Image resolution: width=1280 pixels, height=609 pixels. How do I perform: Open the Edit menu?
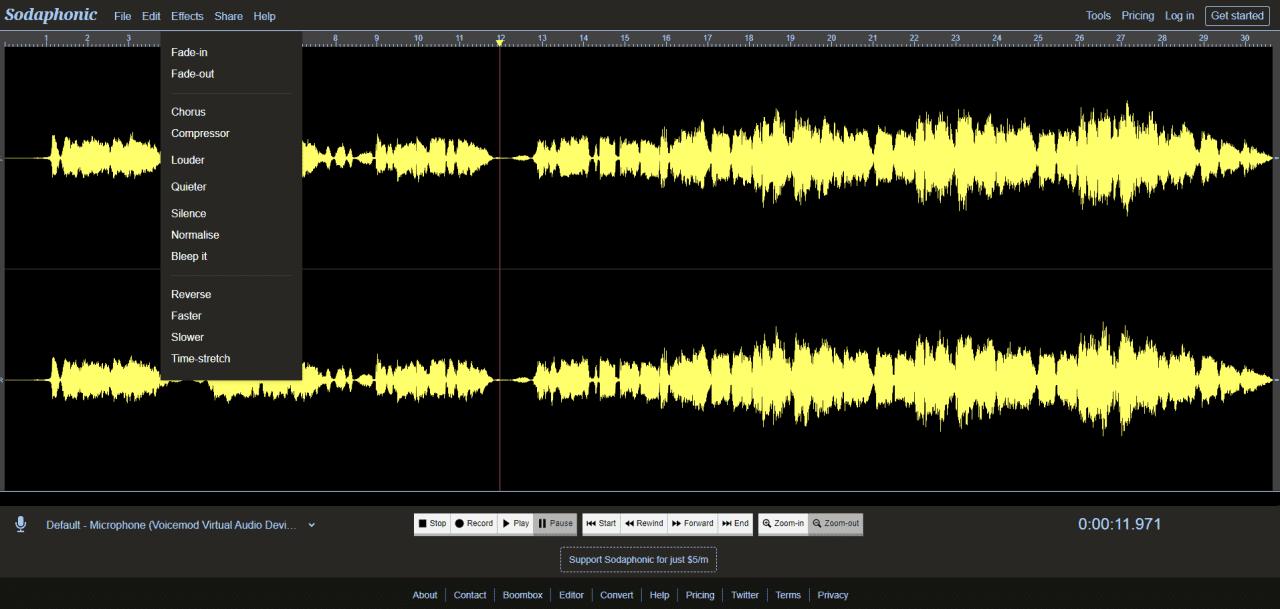coord(151,16)
